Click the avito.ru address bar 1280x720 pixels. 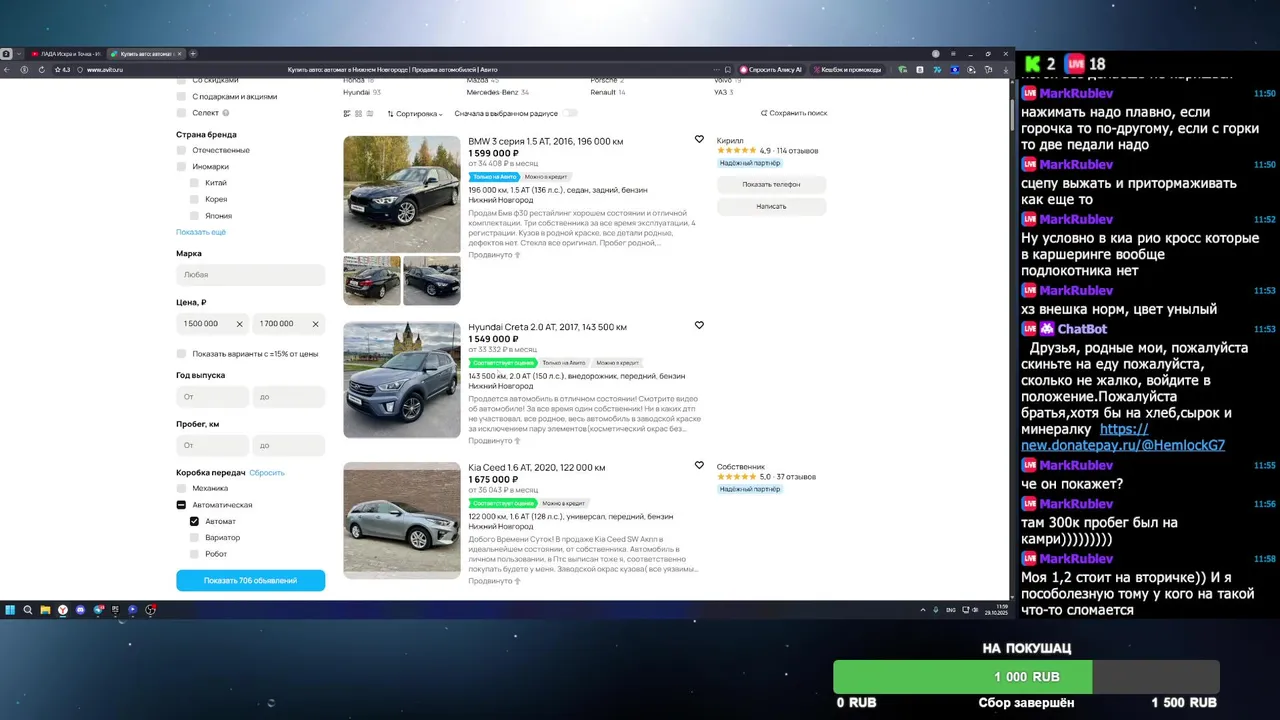(105, 70)
